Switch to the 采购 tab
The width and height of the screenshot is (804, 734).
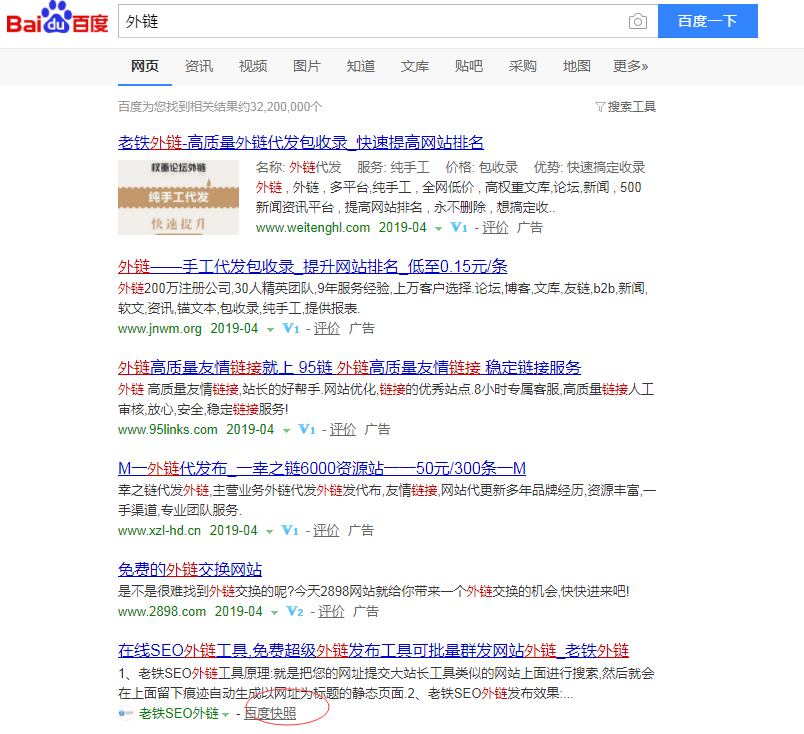(x=522, y=66)
